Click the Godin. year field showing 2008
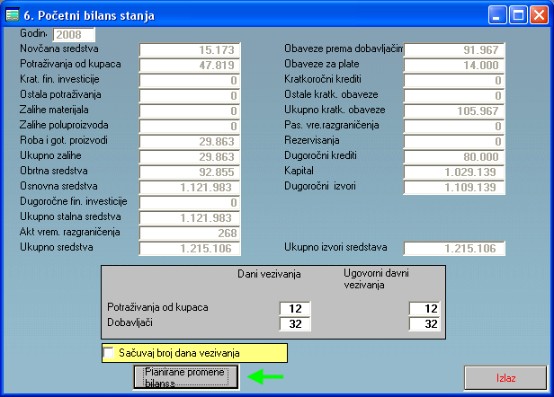554x397 pixels. click(74, 35)
